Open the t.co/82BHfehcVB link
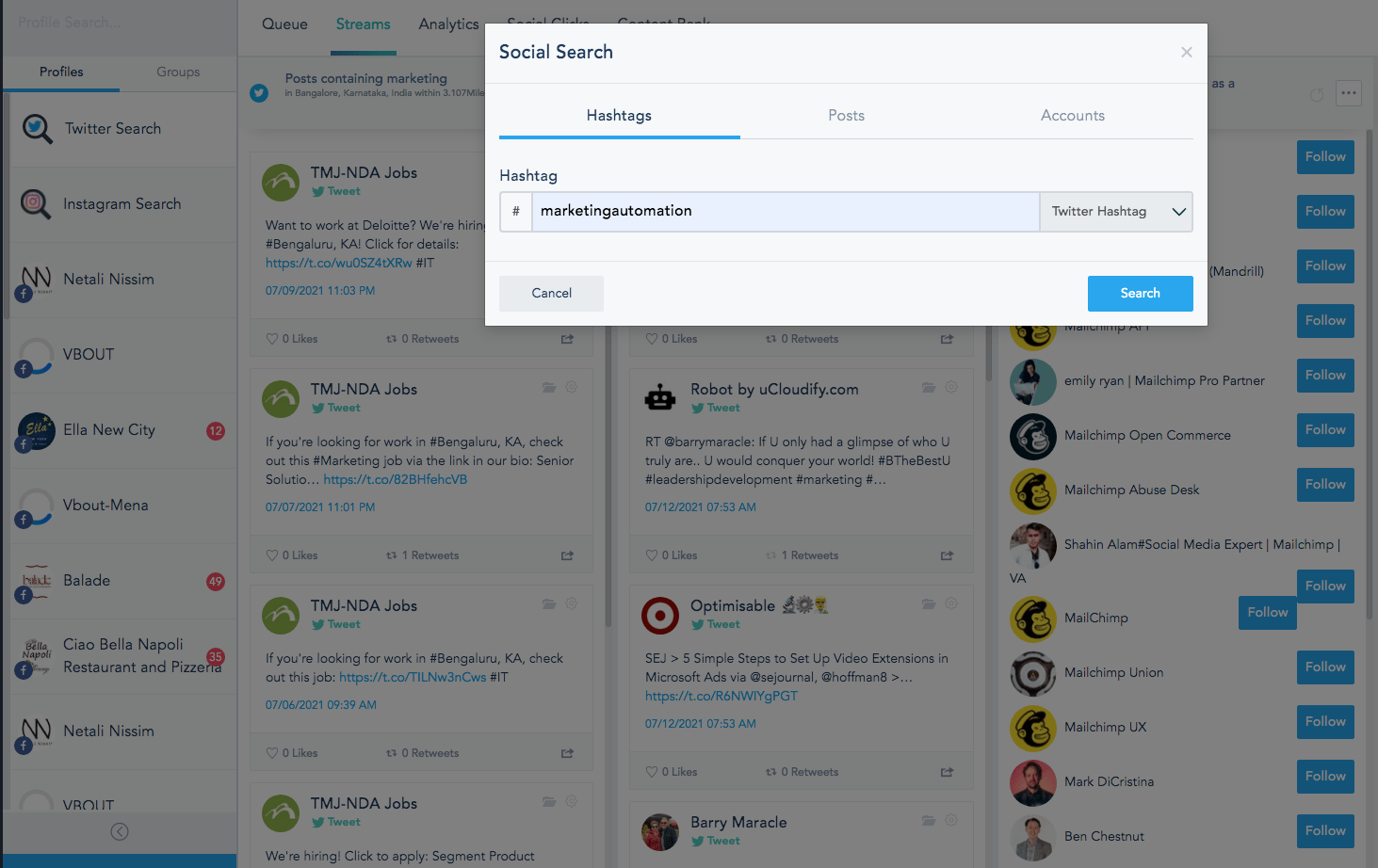1378x868 pixels. tap(396, 479)
